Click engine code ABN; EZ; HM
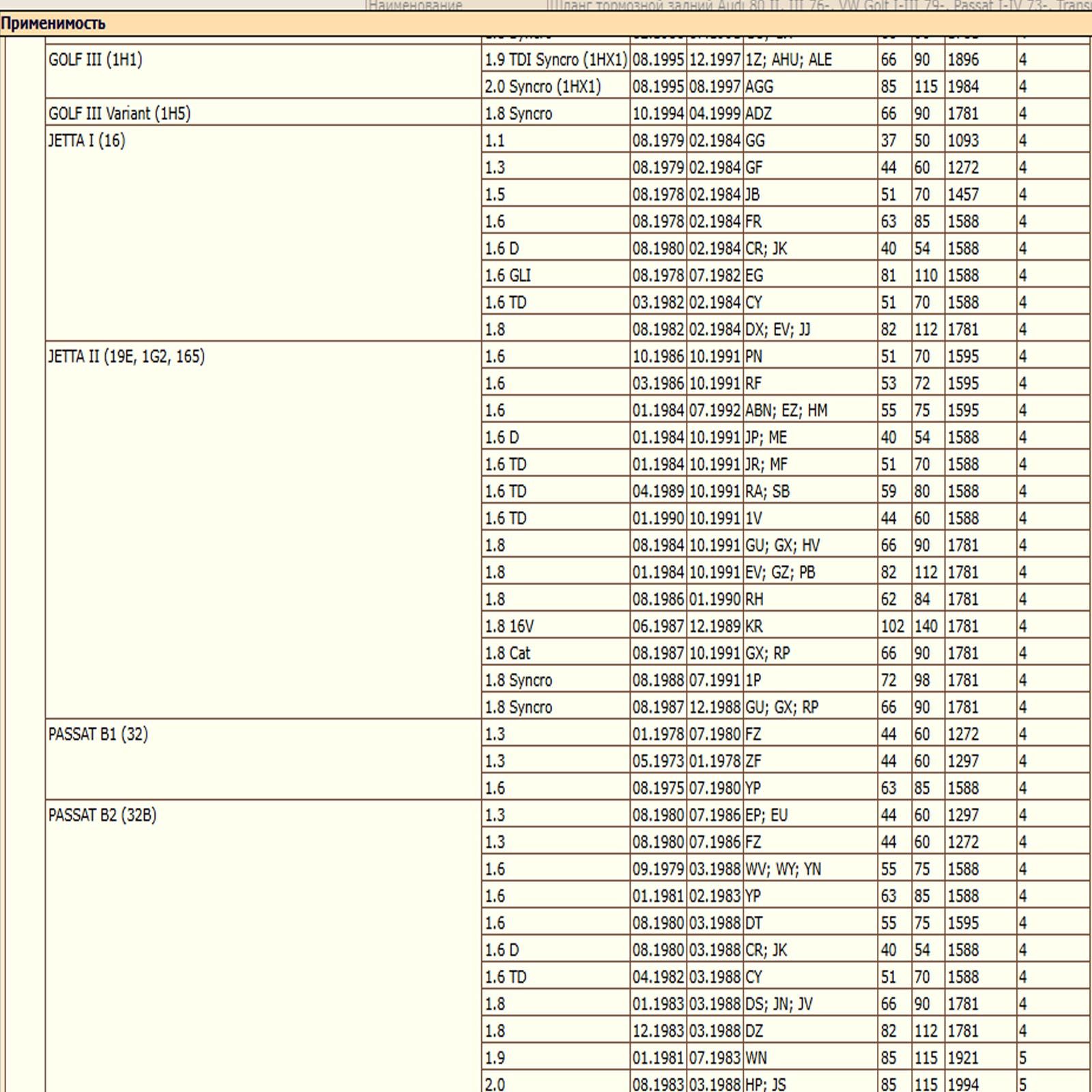Screen dimensions: 1092x1092 tap(810, 410)
